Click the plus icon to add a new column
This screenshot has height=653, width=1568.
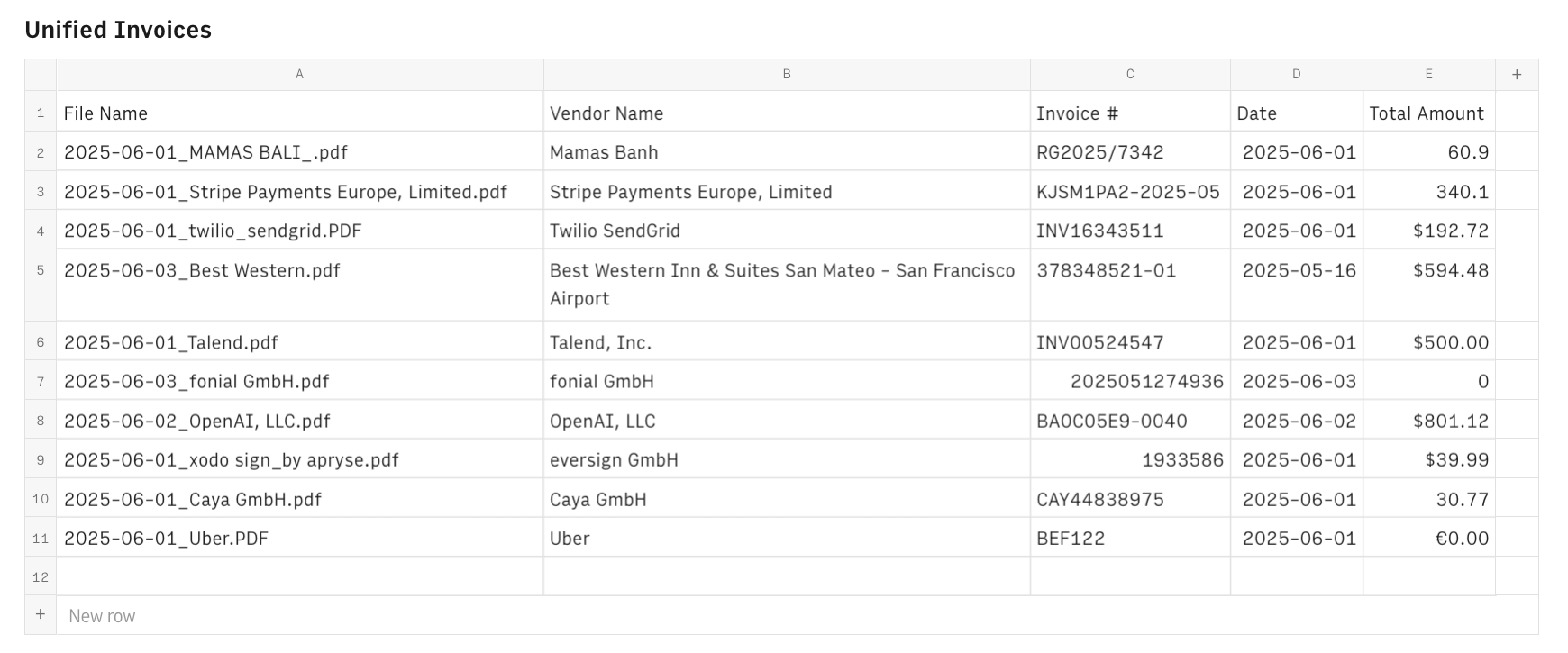(x=1518, y=74)
